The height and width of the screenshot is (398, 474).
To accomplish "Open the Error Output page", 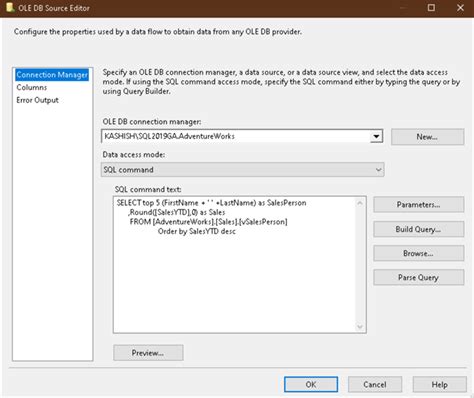I will tap(37, 100).
